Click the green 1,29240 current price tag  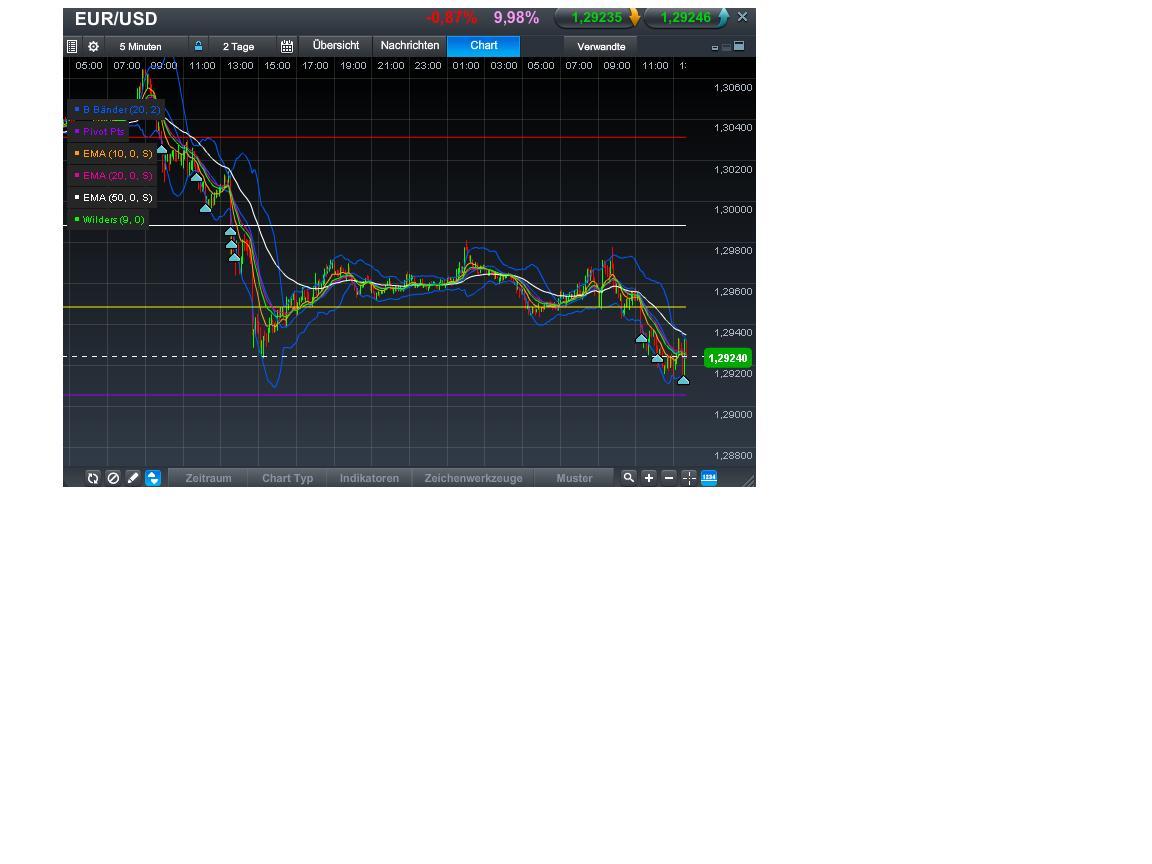click(x=727, y=358)
